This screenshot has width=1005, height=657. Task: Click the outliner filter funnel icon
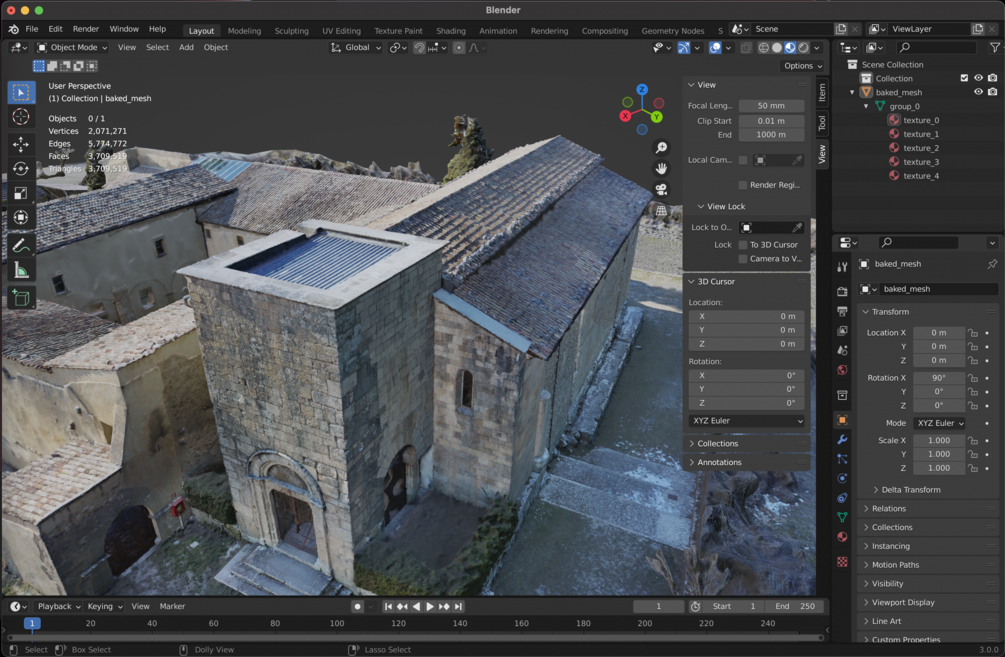[x=994, y=47]
